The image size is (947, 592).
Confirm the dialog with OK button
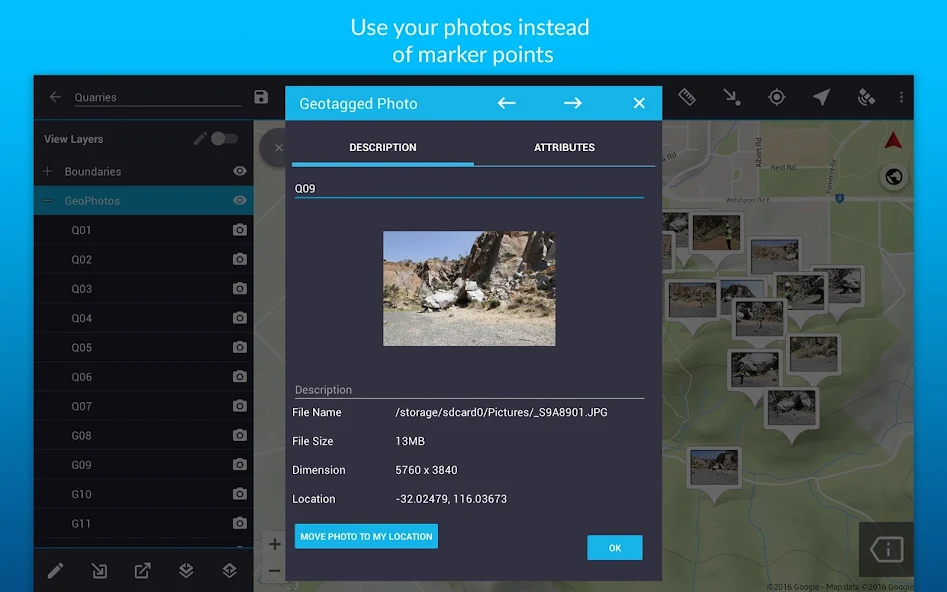(x=614, y=548)
